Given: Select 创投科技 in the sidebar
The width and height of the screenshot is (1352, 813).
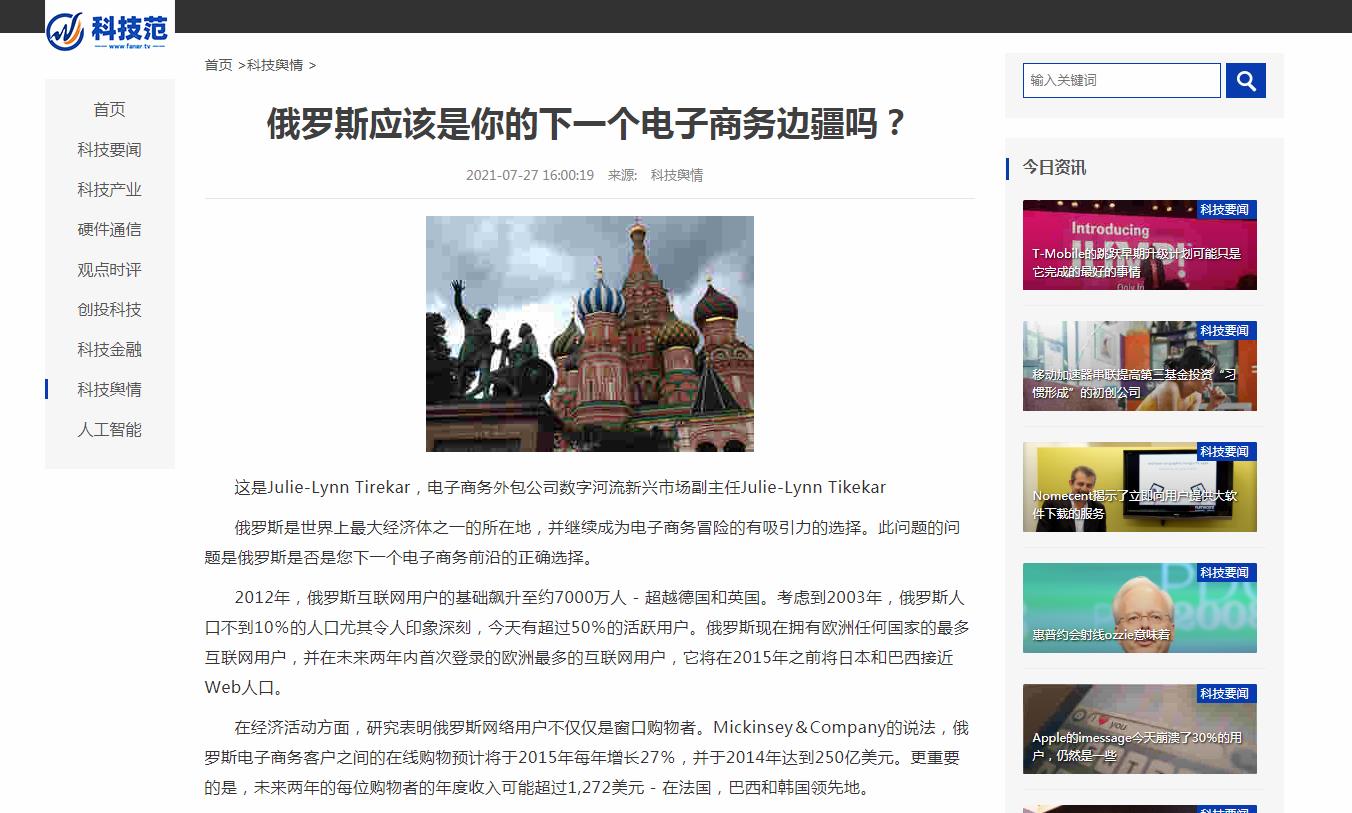Looking at the screenshot, I should click(110, 310).
